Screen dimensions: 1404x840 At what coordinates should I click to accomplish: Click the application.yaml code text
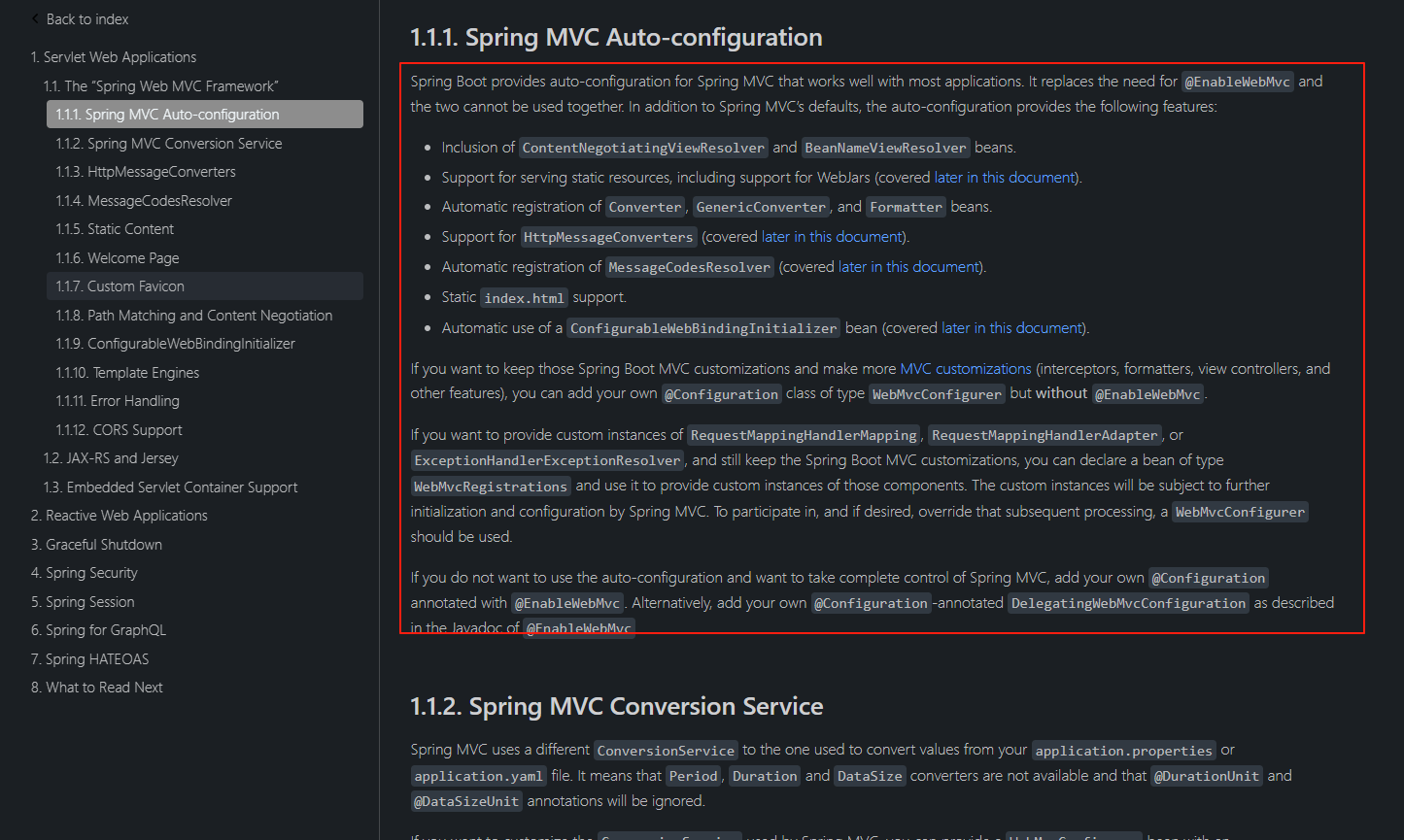click(x=478, y=777)
